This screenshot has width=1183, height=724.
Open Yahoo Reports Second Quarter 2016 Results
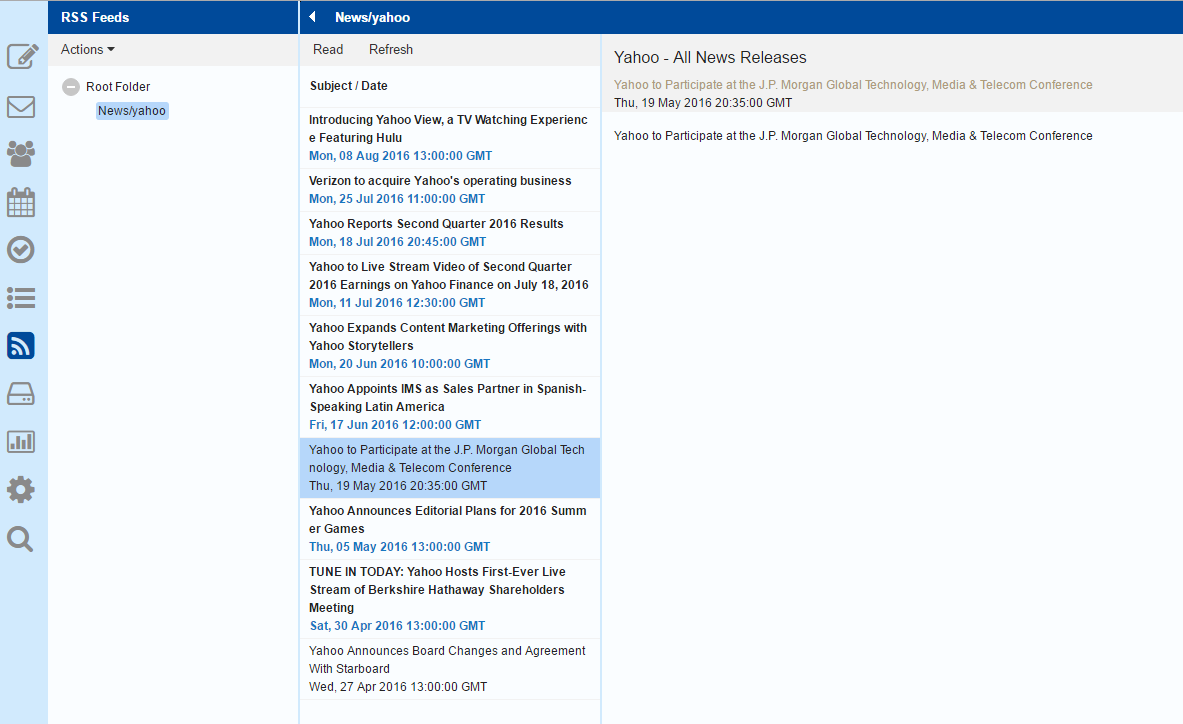click(450, 233)
